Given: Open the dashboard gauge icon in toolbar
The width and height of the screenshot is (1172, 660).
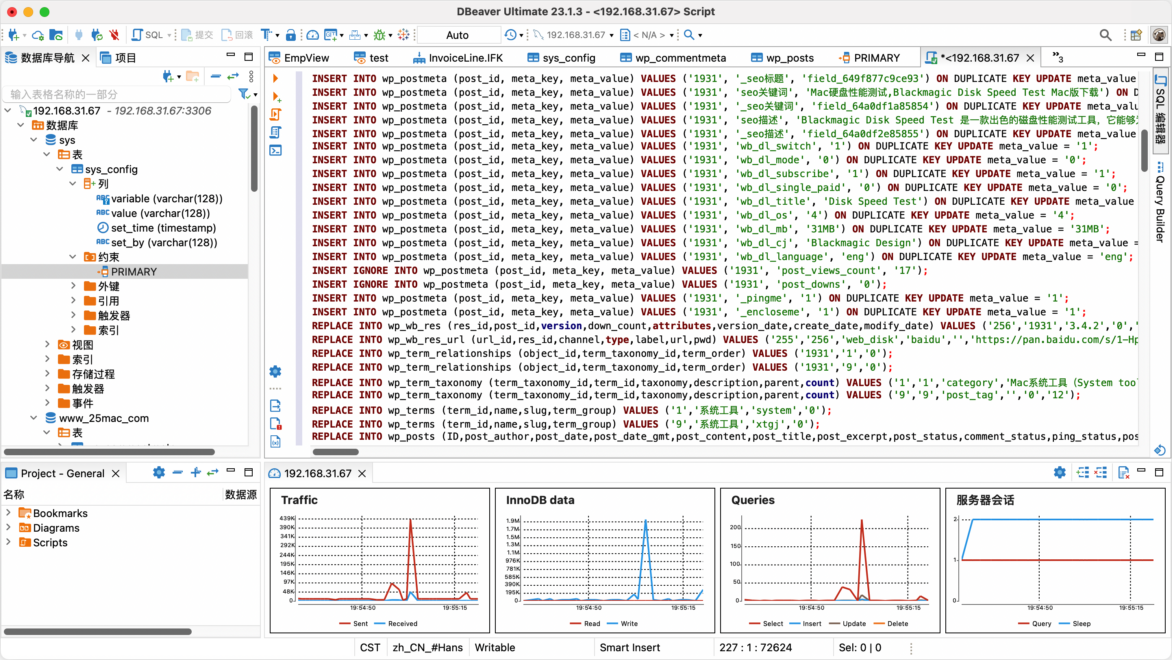Looking at the screenshot, I should (313, 35).
